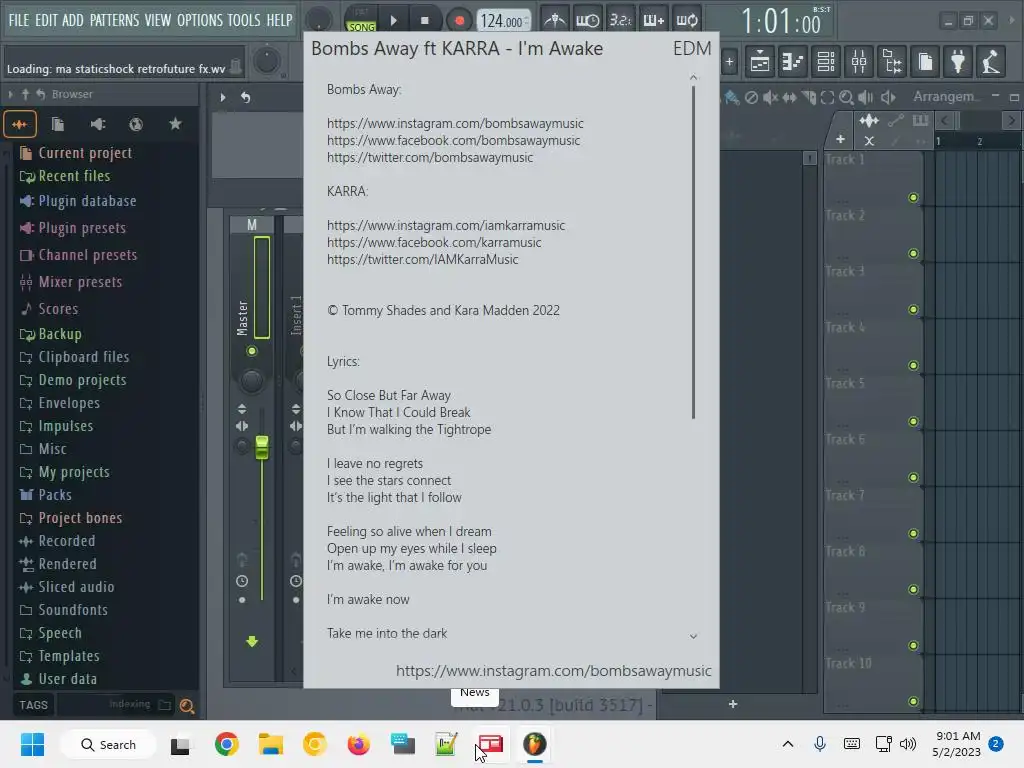Open the ADD menu

[72, 20]
